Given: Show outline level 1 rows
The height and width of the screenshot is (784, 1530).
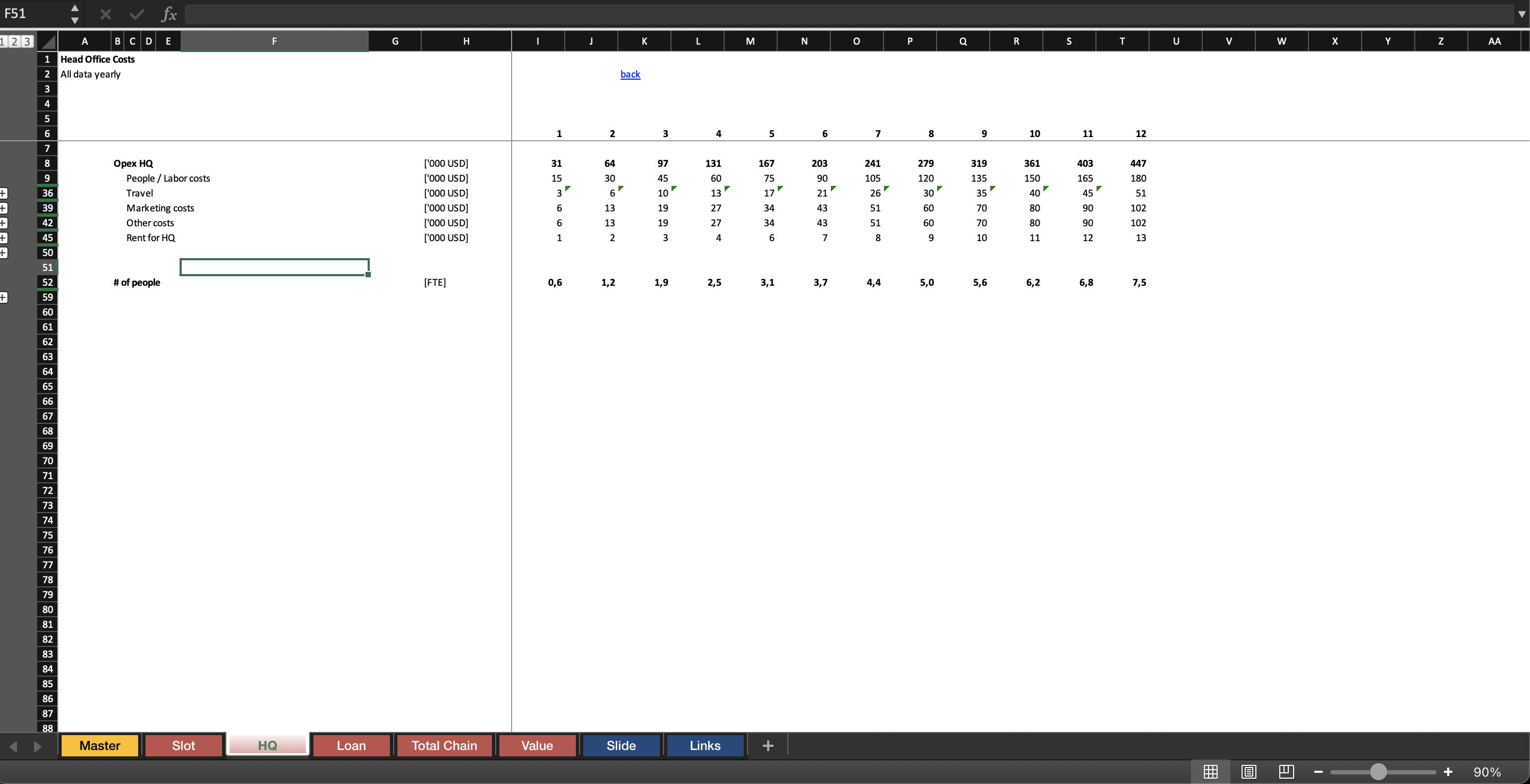Looking at the screenshot, I should pyautogui.click(x=3, y=41).
